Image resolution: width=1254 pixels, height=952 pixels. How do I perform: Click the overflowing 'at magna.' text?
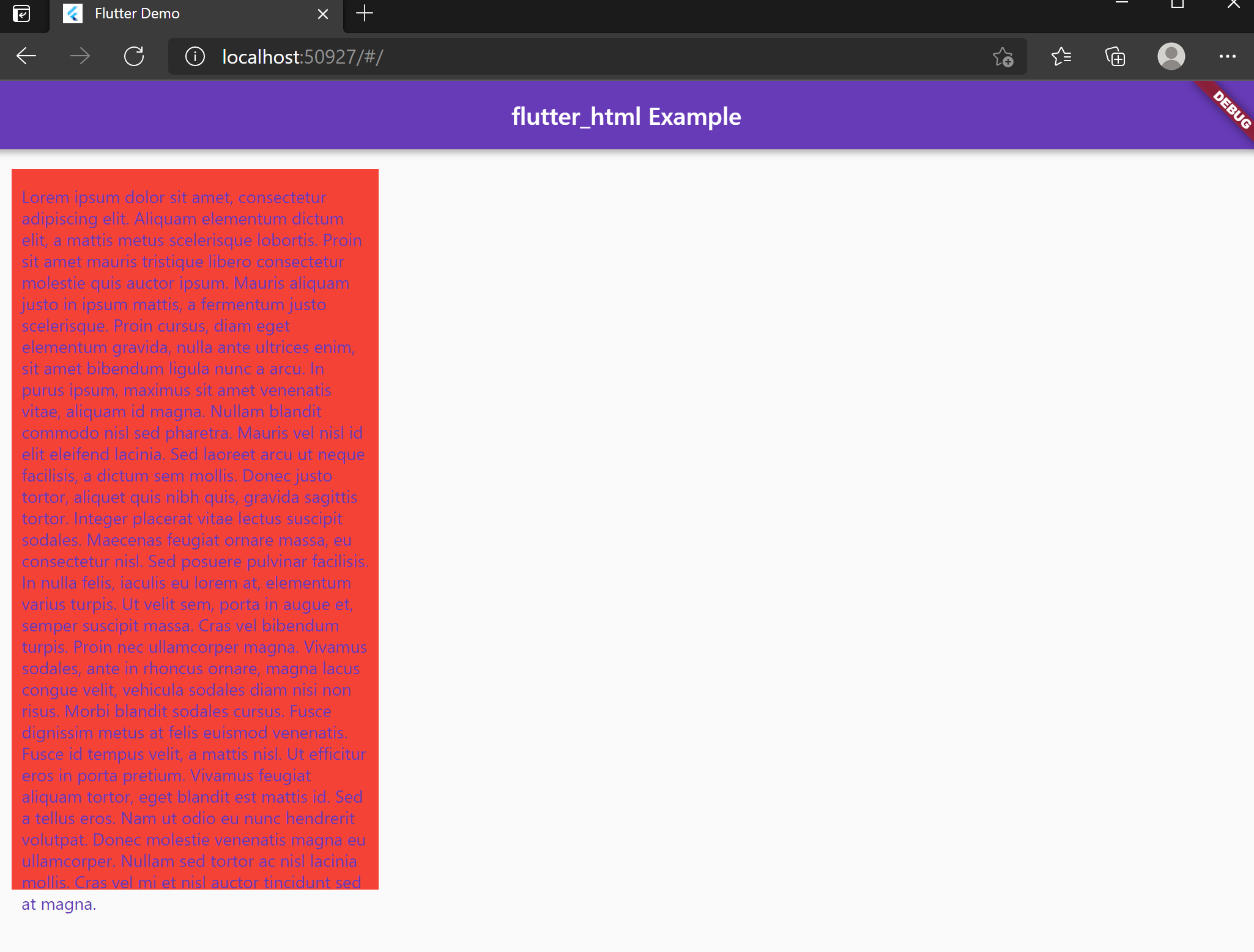coord(58,904)
